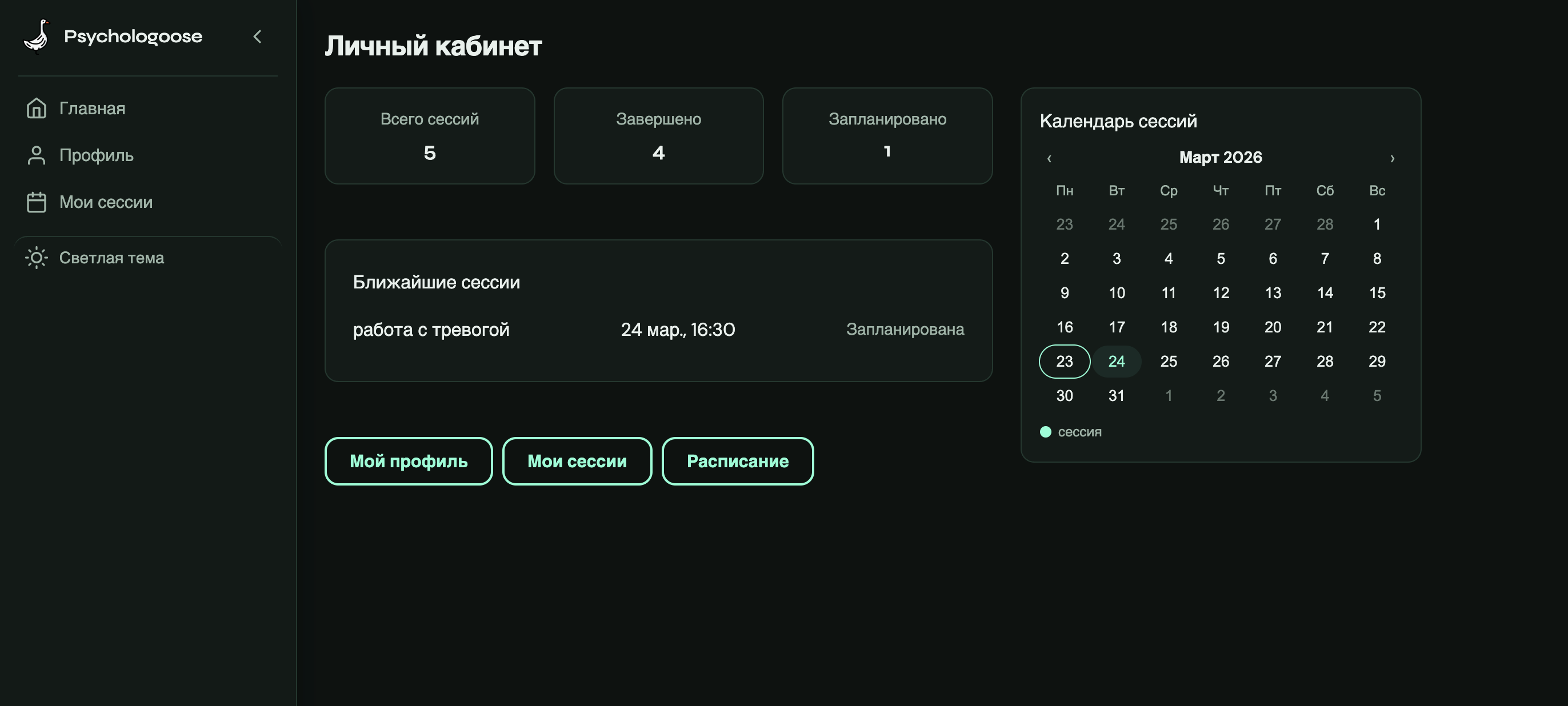Open the Запланировано card
This screenshot has height=706, width=1568.
[x=887, y=136]
